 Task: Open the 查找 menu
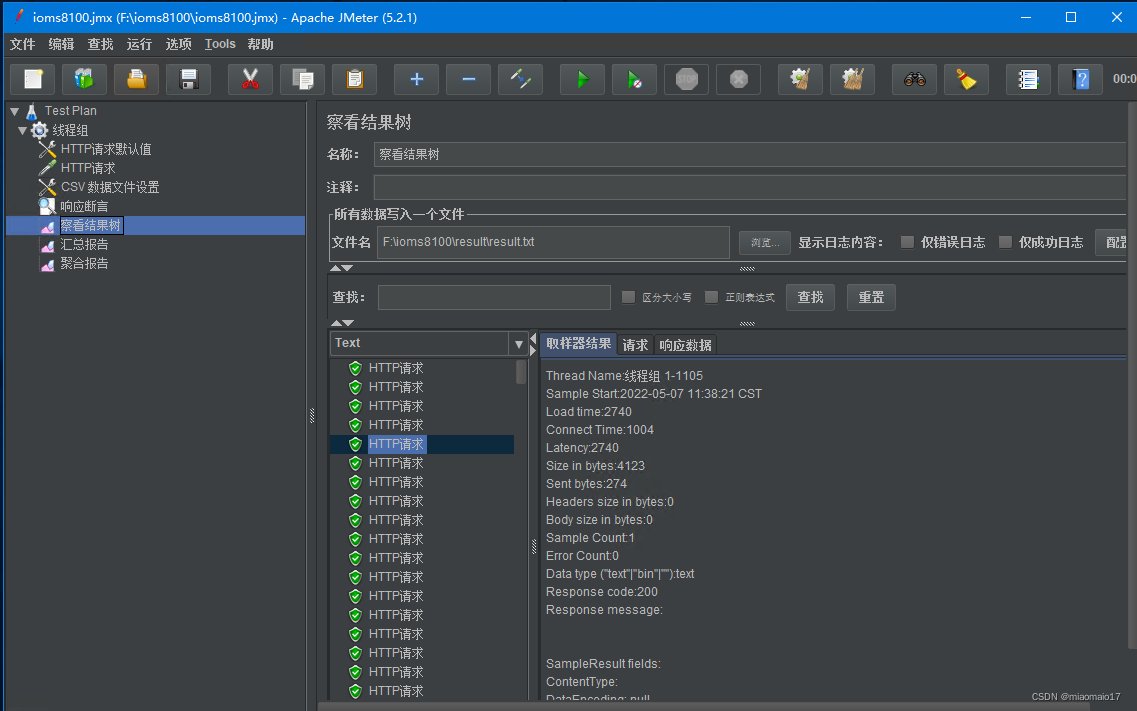100,44
